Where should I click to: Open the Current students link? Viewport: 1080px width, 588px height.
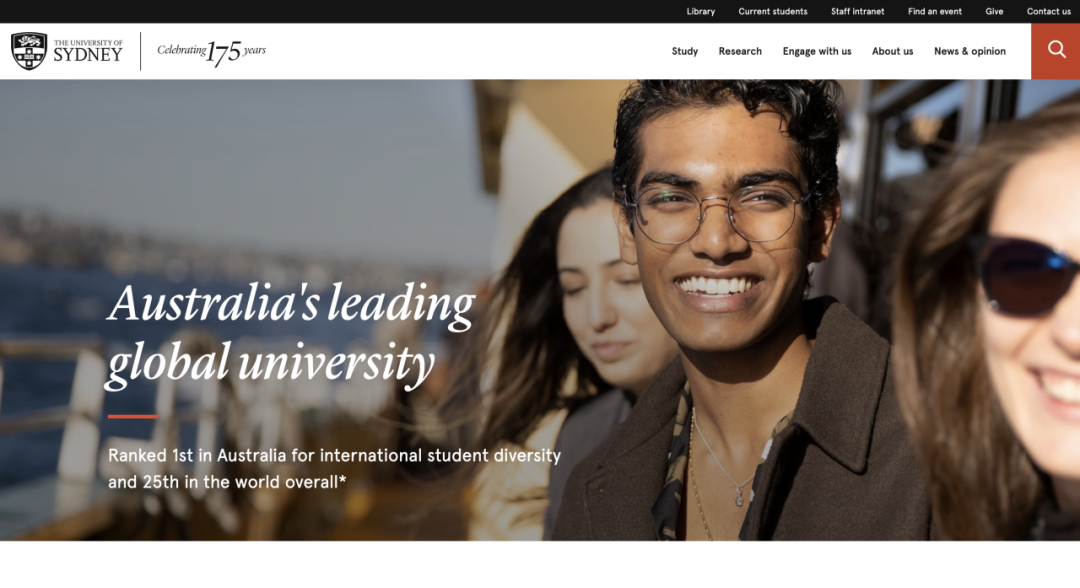tap(773, 12)
